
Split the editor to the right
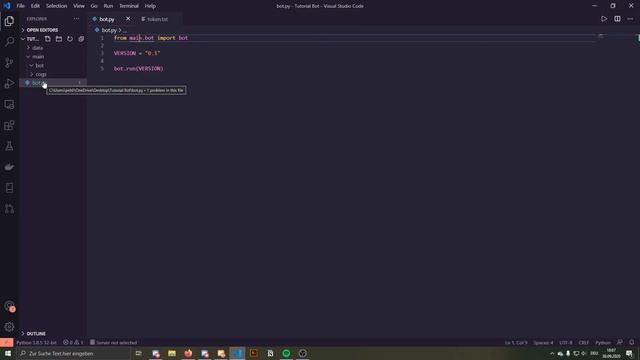tap(617, 19)
